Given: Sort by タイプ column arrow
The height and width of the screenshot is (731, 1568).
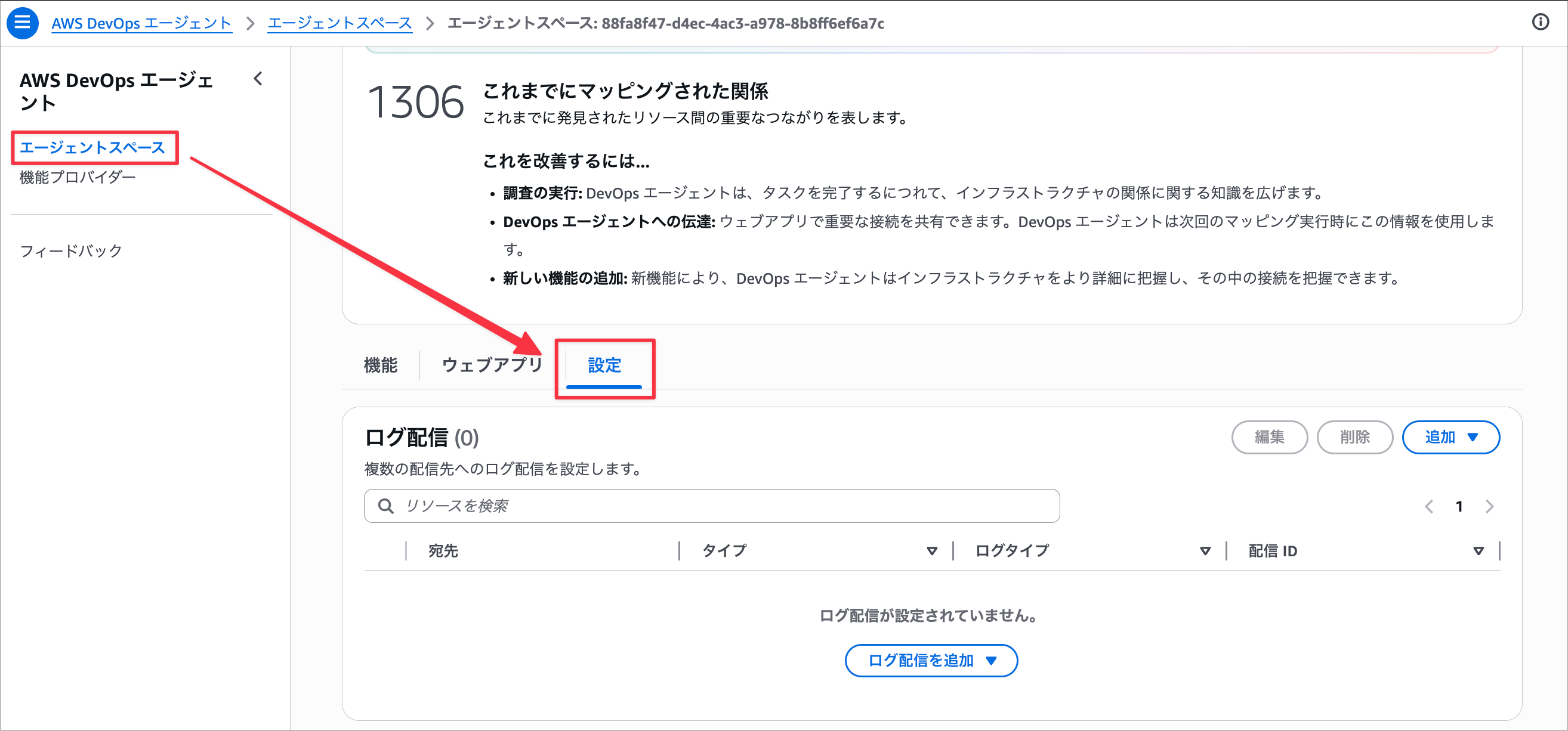Looking at the screenshot, I should pos(931,551).
